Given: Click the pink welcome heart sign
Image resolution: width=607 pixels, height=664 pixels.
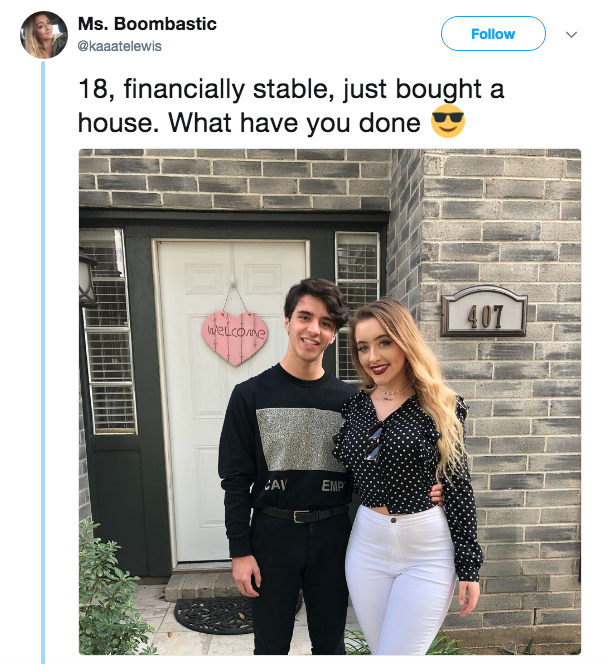Looking at the screenshot, I should tap(235, 338).
